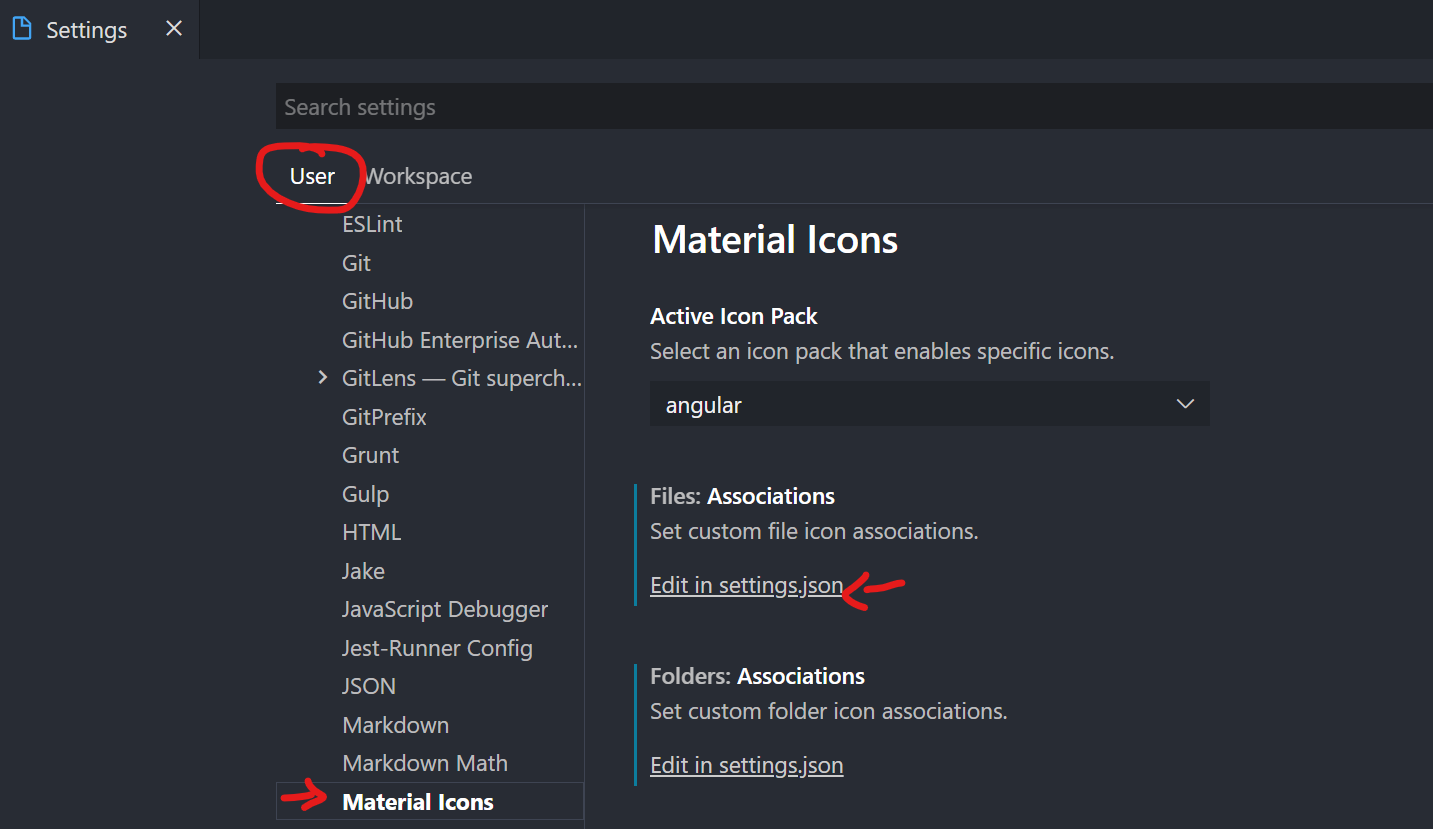Open the GitHub settings section
Screen dimensions: 1433x829
(377, 300)
